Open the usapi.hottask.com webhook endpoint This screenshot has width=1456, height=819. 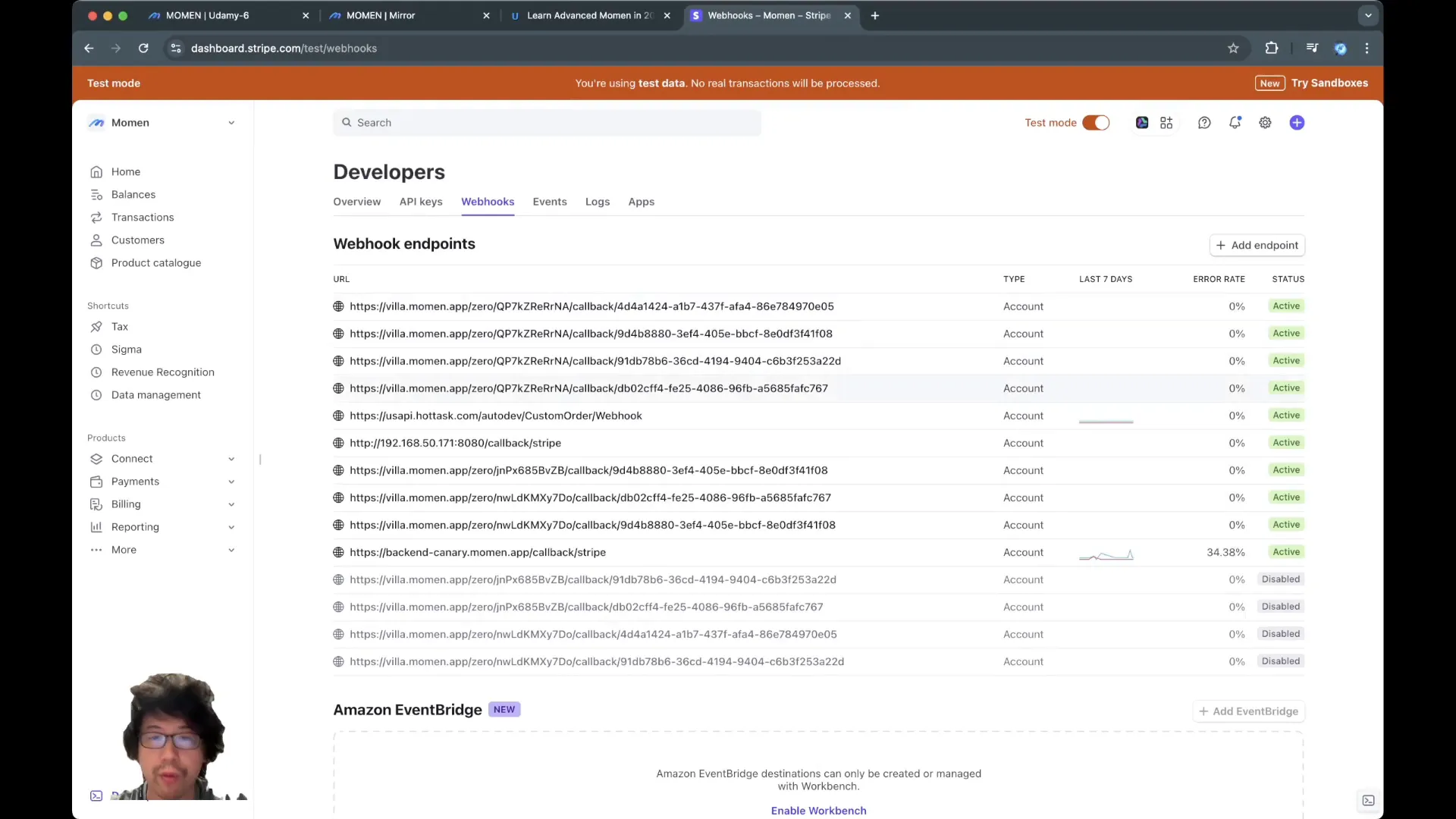(x=495, y=416)
